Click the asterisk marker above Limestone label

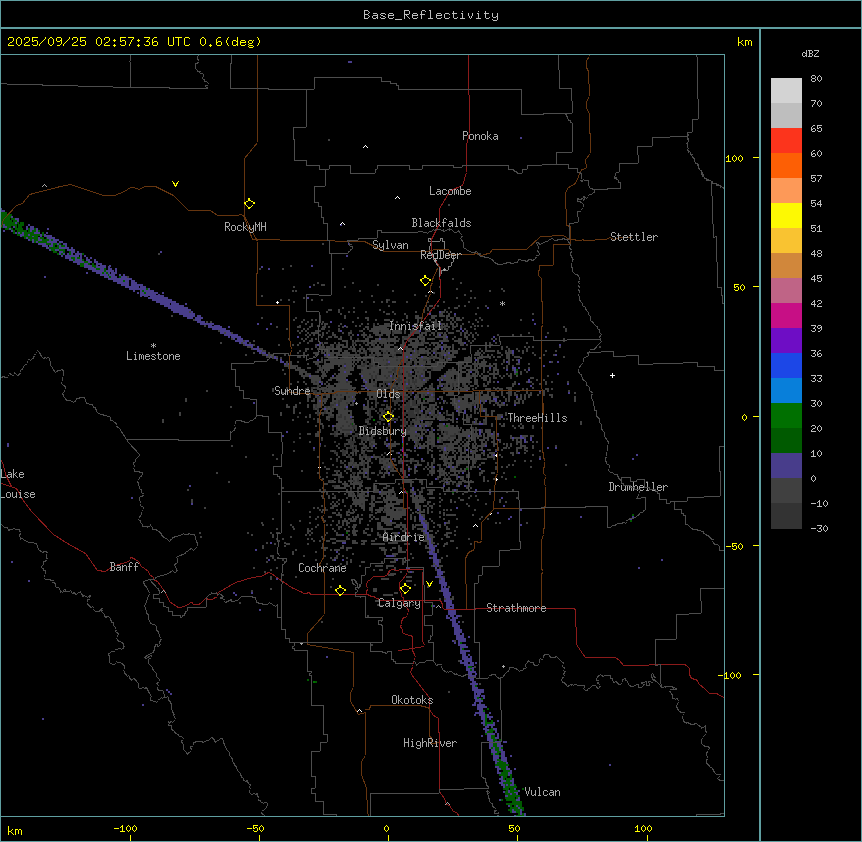(153, 345)
